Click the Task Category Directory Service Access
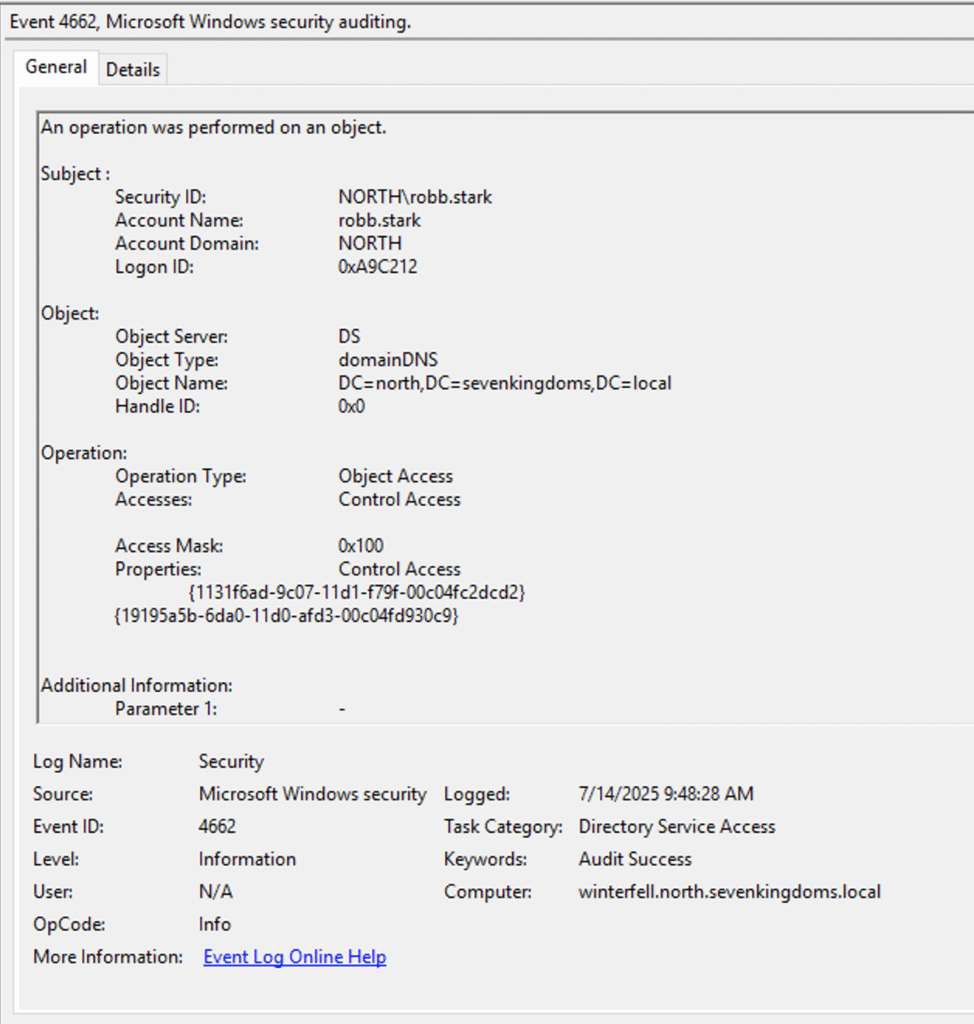 pyautogui.click(x=677, y=826)
